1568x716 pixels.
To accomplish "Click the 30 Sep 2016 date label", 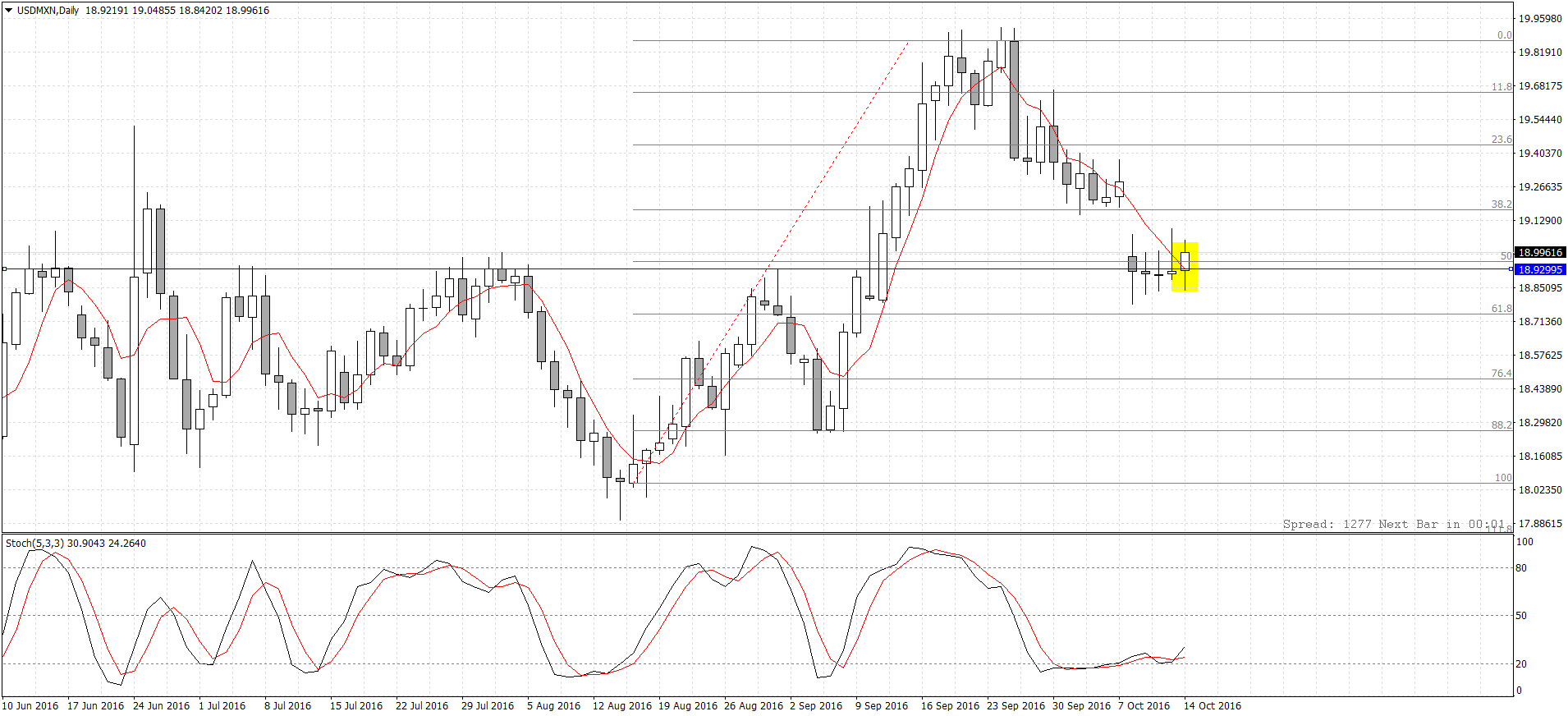I will pos(1081,705).
